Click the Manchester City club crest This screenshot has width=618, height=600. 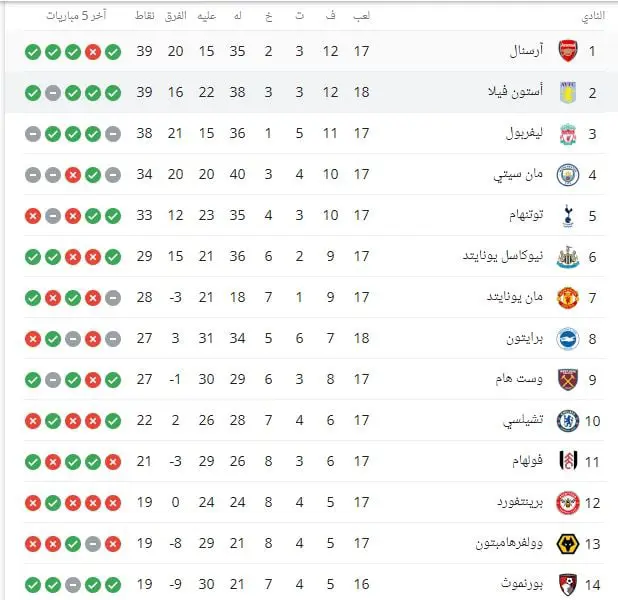click(x=568, y=175)
